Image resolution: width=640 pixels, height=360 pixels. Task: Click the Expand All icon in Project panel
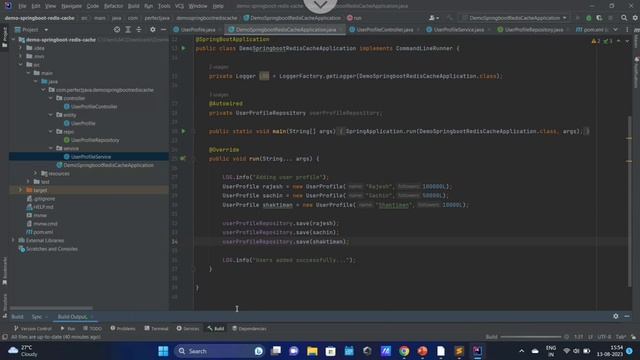coord(128,30)
